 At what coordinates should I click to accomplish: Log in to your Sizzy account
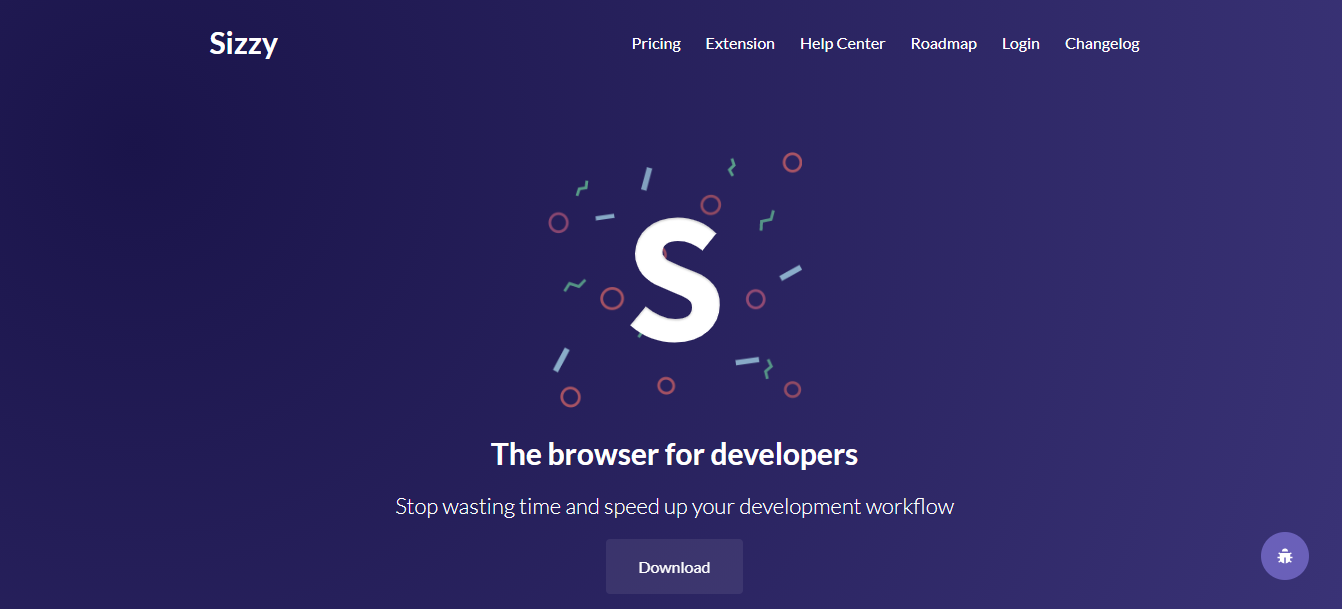click(x=1020, y=43)
